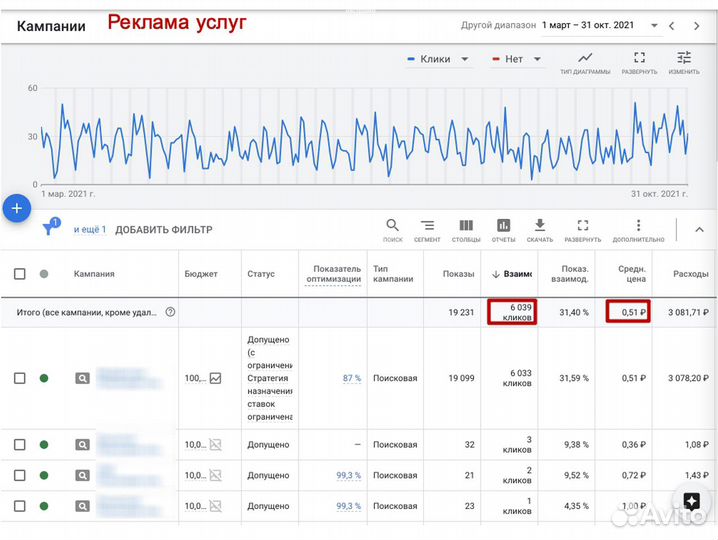
Task: Sort by the Кампания column header
Action: pyautogui.click(x=94, y=274)
